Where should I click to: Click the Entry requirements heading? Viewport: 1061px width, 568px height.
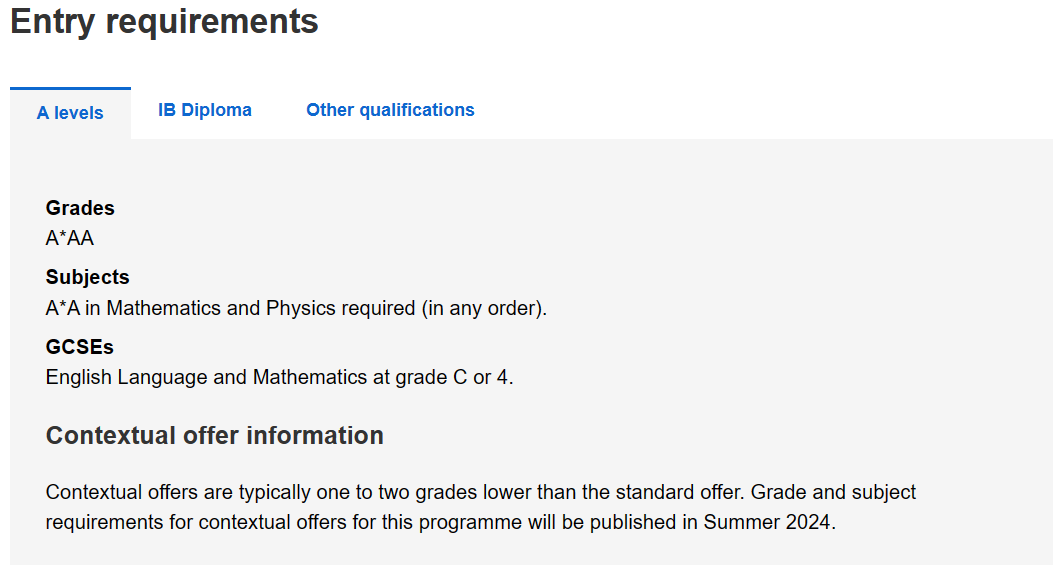[164, 21]
